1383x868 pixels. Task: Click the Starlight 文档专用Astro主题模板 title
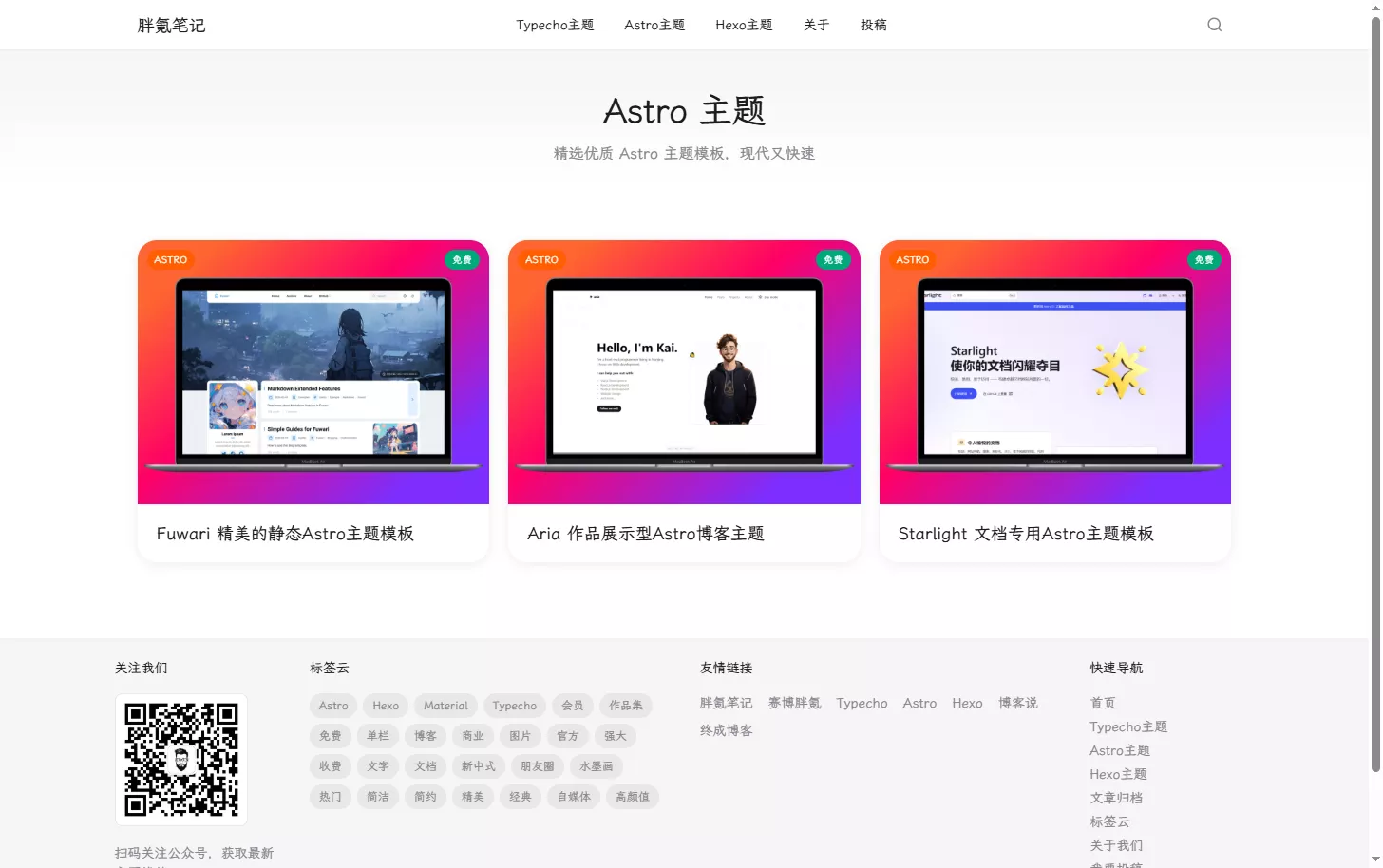click(1026, 534)
